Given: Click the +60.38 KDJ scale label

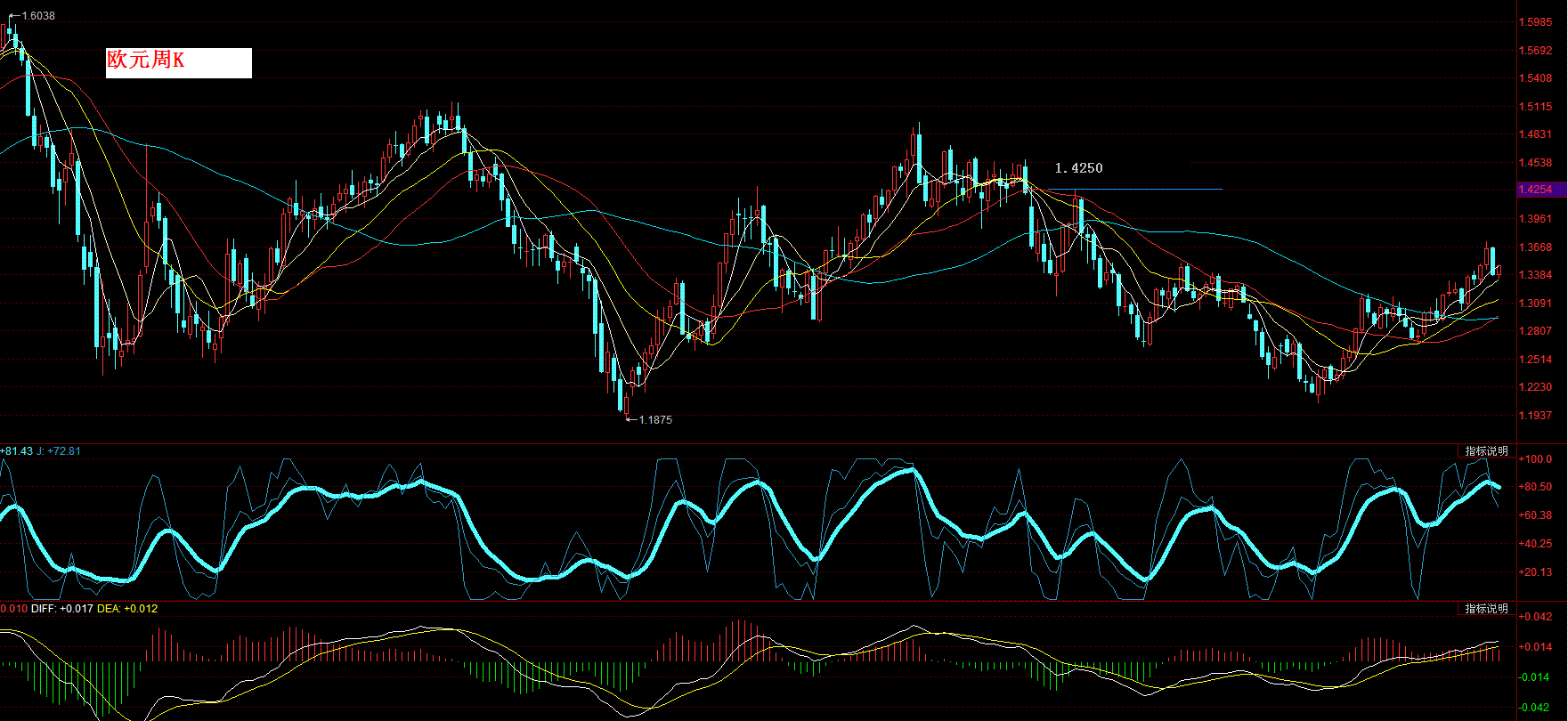Looking at the screenshot, I should tap(1536, 515).
